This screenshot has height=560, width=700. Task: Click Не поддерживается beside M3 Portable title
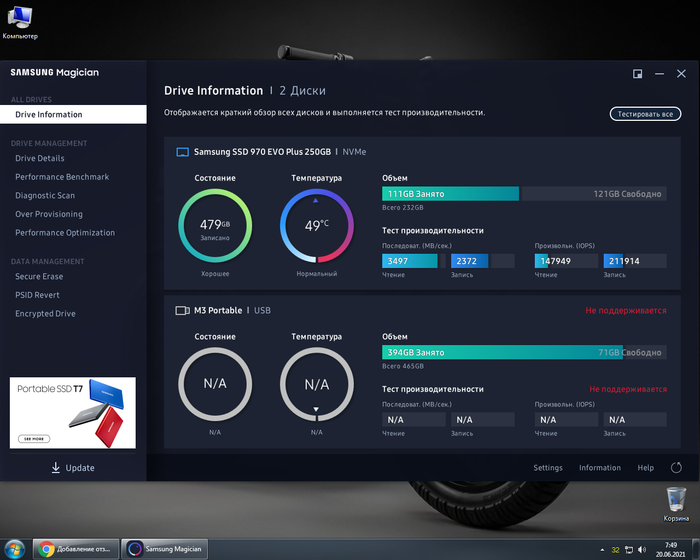pyautogui.click(x=626, y=310)
